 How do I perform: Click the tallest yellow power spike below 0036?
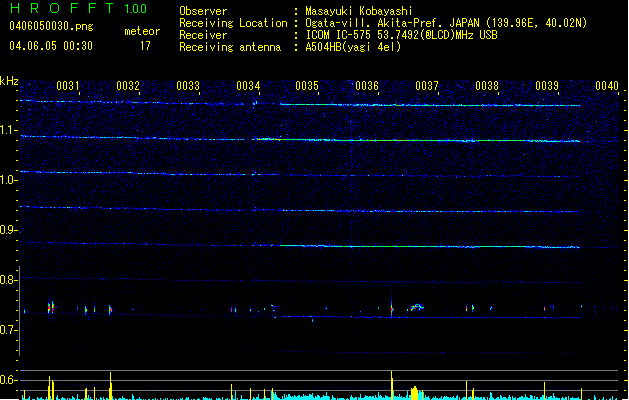[x=392, y=385]
